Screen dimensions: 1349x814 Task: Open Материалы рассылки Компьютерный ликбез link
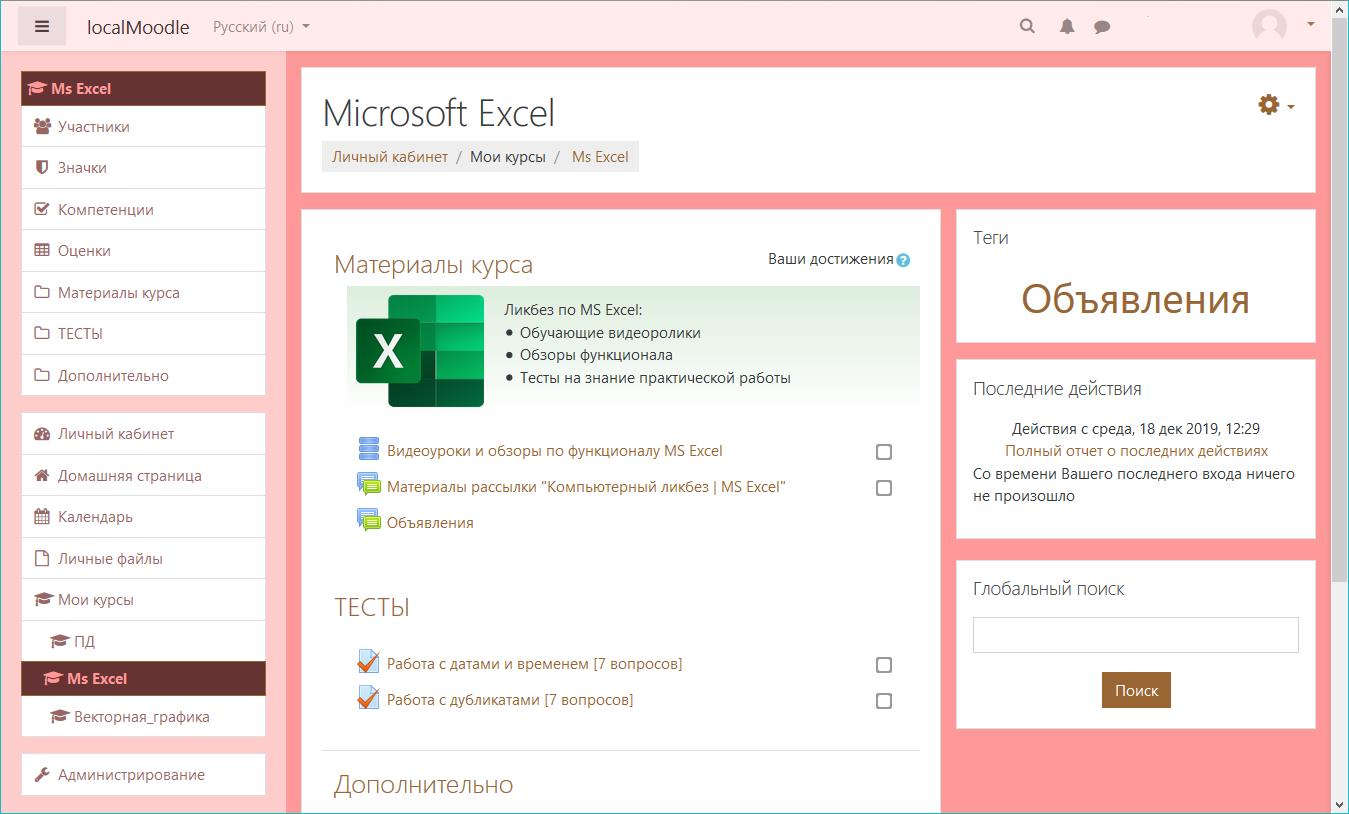click(586, 487)
